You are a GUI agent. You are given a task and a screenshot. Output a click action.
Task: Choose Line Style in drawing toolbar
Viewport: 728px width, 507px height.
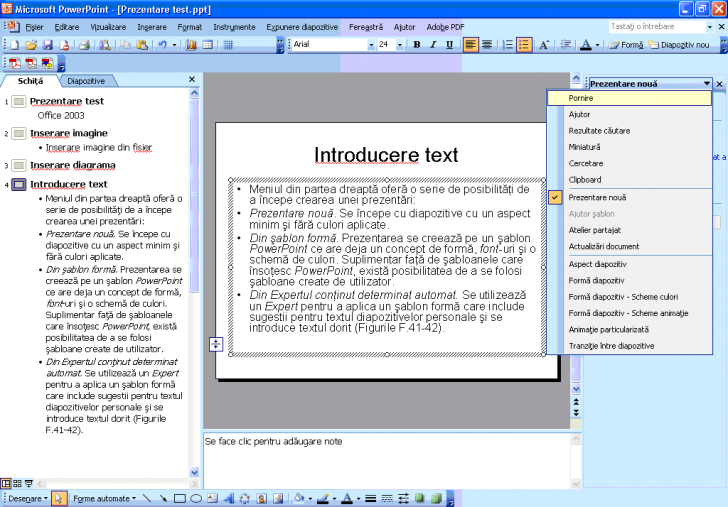point(370,498)
